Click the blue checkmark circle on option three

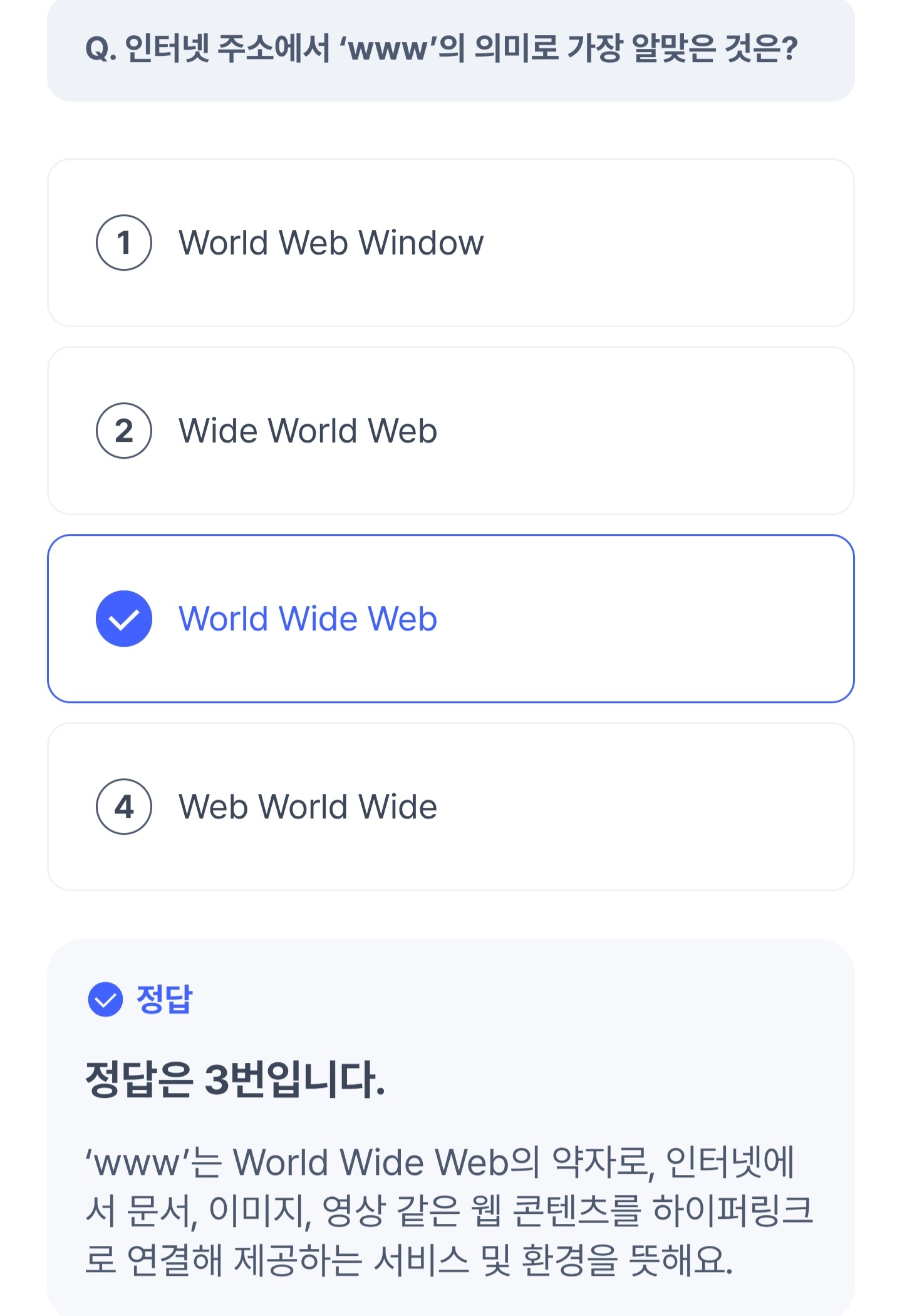[x=124, y=619]
